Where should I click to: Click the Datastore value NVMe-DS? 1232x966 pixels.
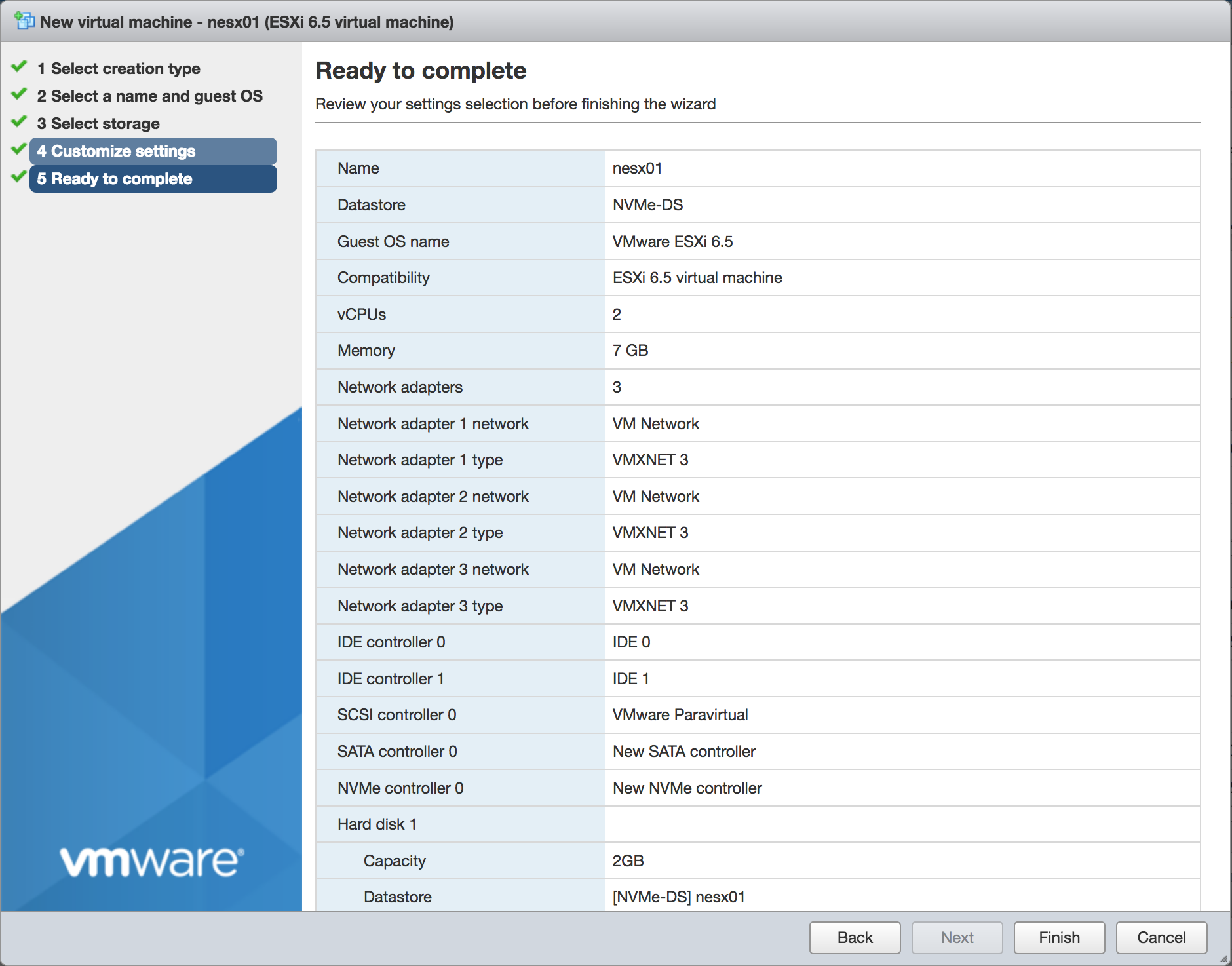(647, 205)
